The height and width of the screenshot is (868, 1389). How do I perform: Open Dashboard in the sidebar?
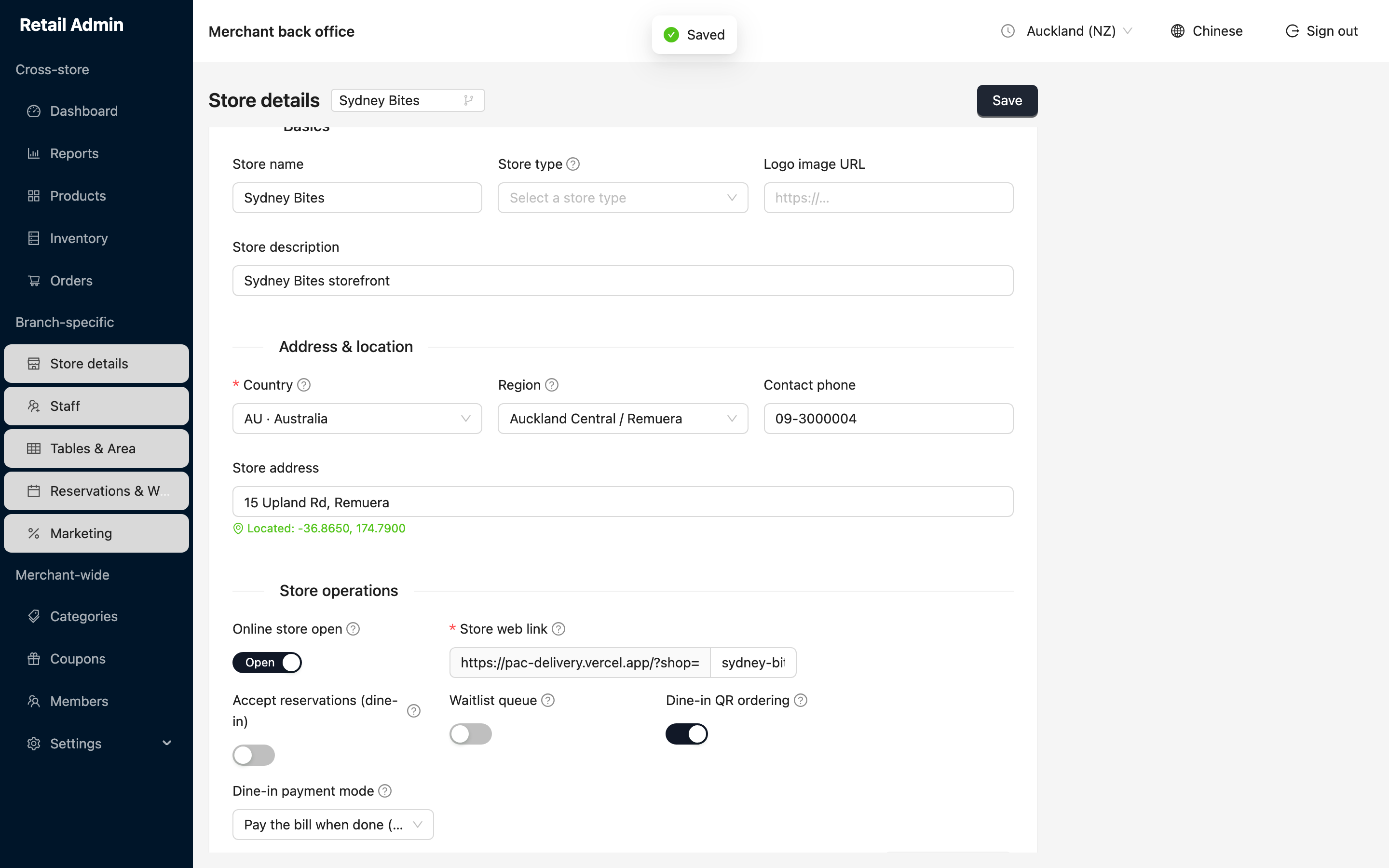click(x=96, y=111)
